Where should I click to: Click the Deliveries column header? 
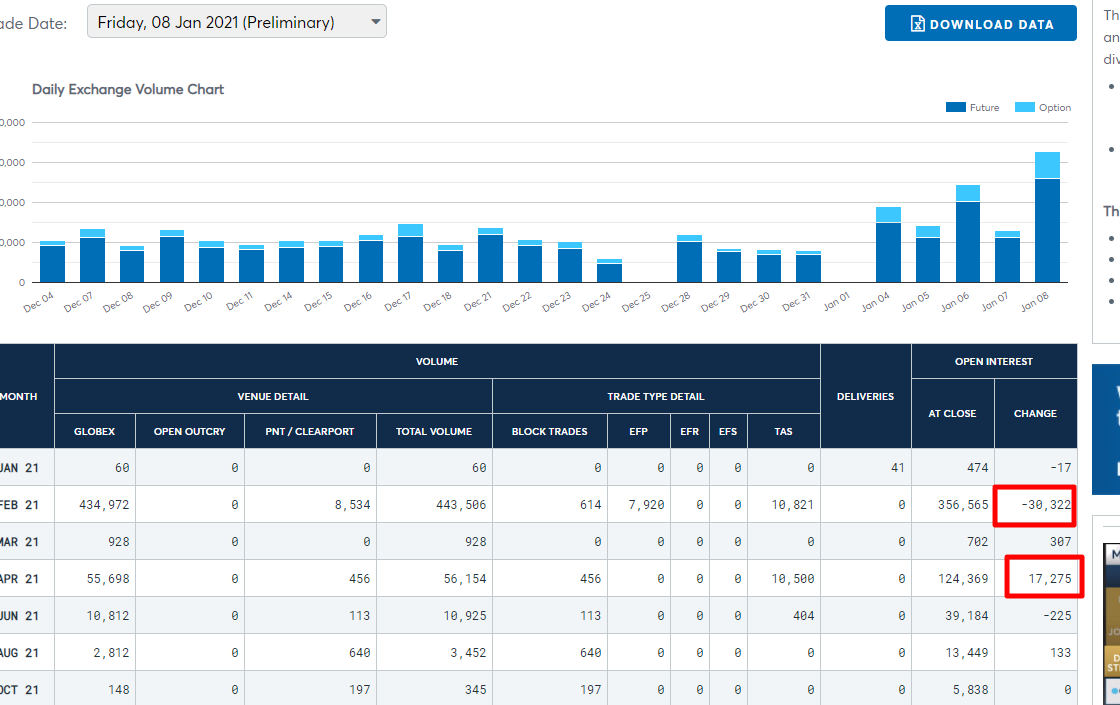[865, 396]
